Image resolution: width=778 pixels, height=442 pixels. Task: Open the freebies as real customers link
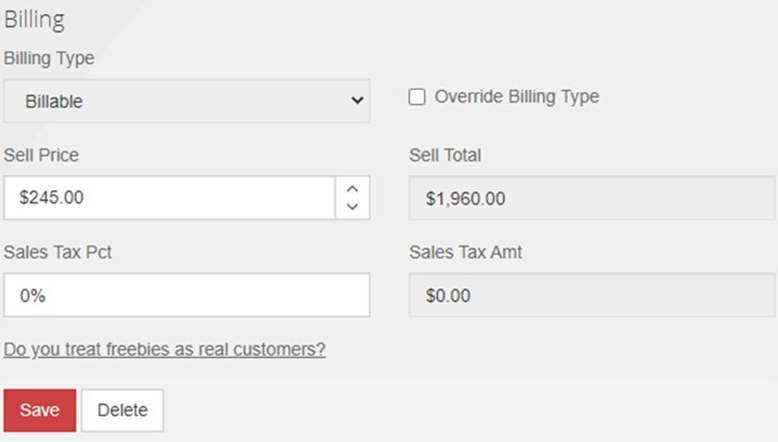tap(165, 349)
